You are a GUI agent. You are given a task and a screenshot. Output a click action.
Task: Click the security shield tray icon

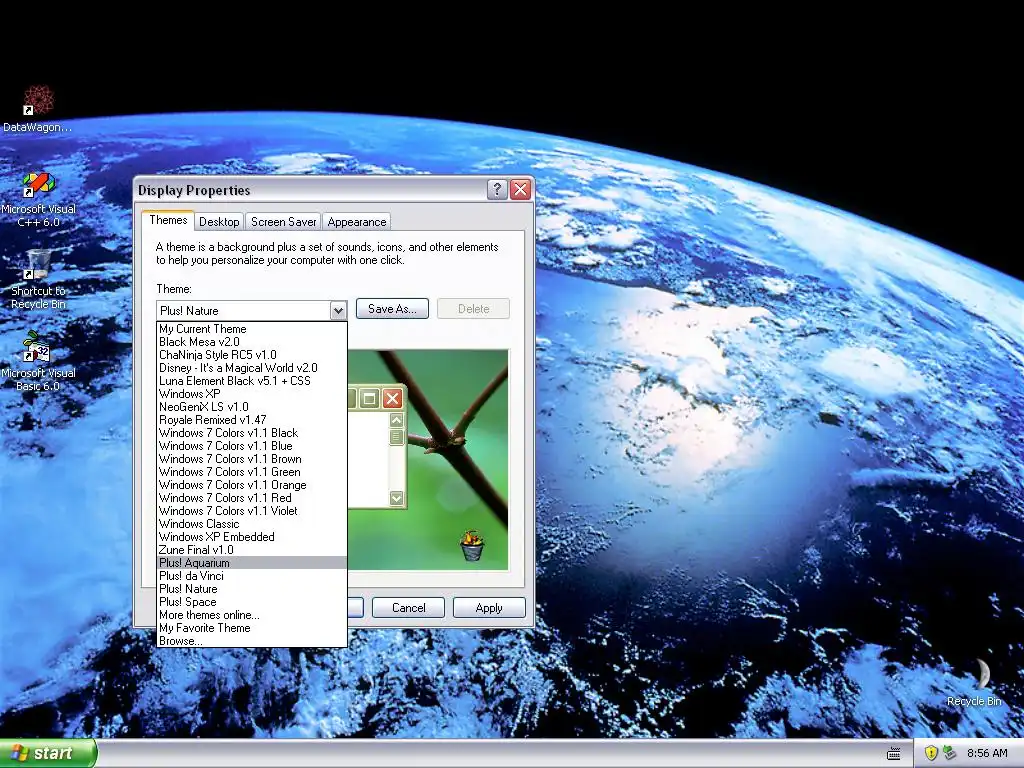931,754
